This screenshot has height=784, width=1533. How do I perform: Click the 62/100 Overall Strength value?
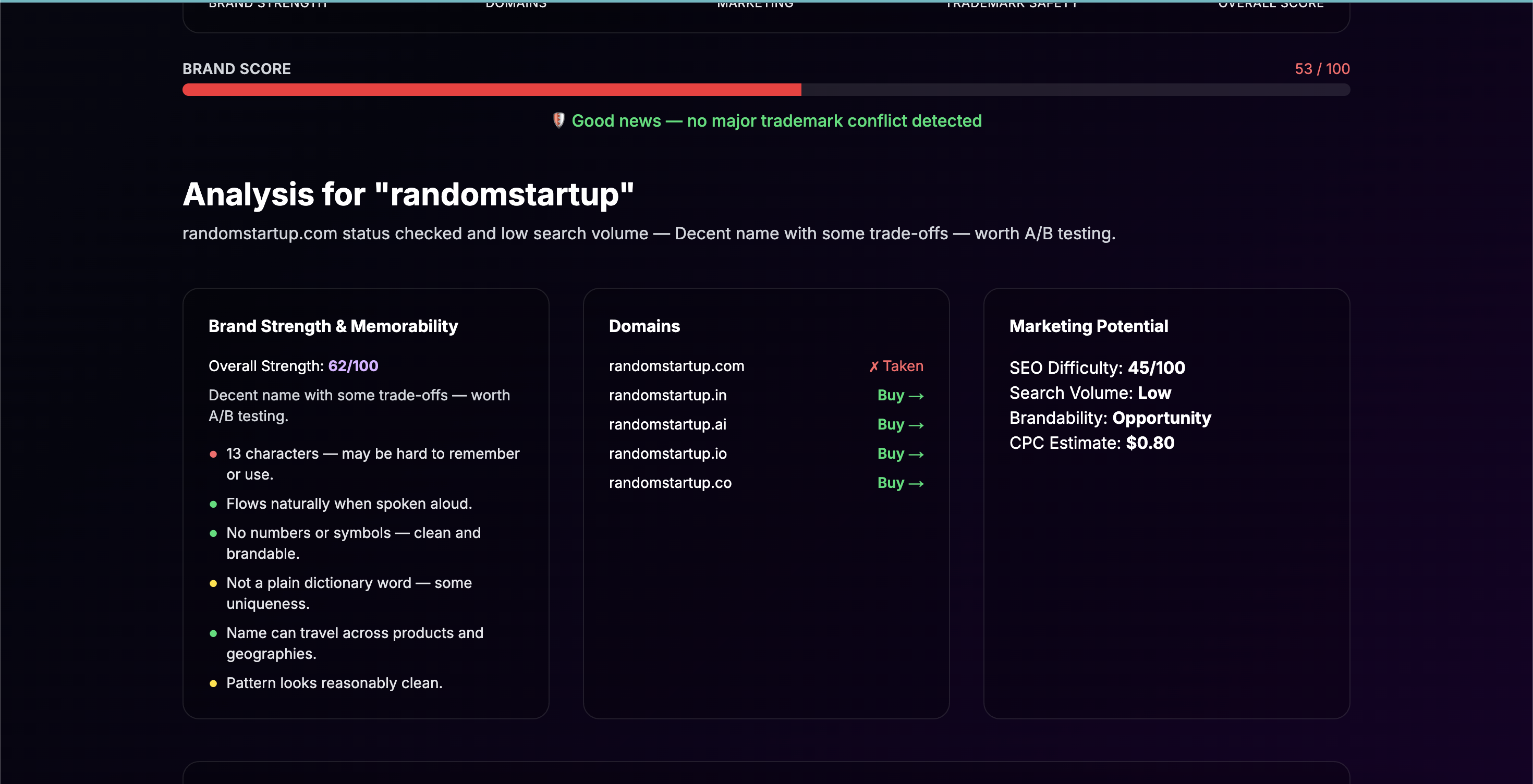[x=353, y=366]
